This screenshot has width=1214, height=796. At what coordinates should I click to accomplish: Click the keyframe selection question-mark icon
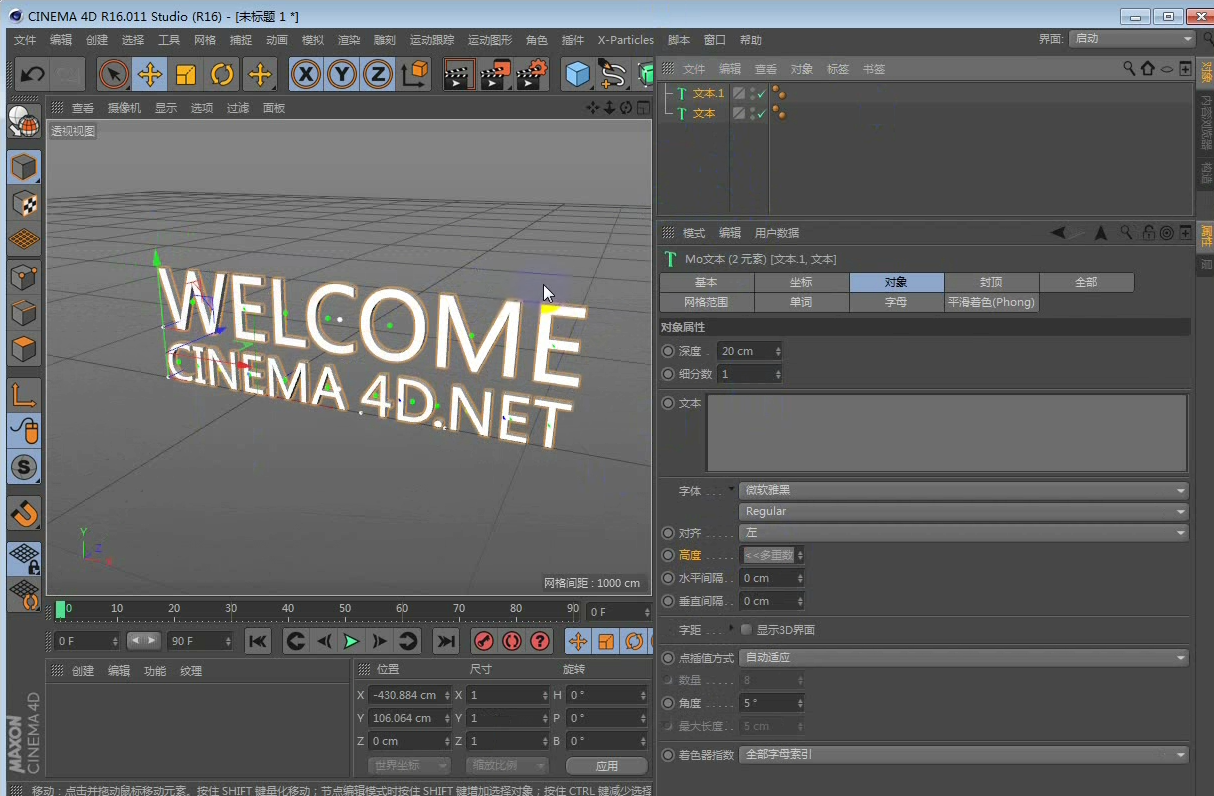pos(540,641)
